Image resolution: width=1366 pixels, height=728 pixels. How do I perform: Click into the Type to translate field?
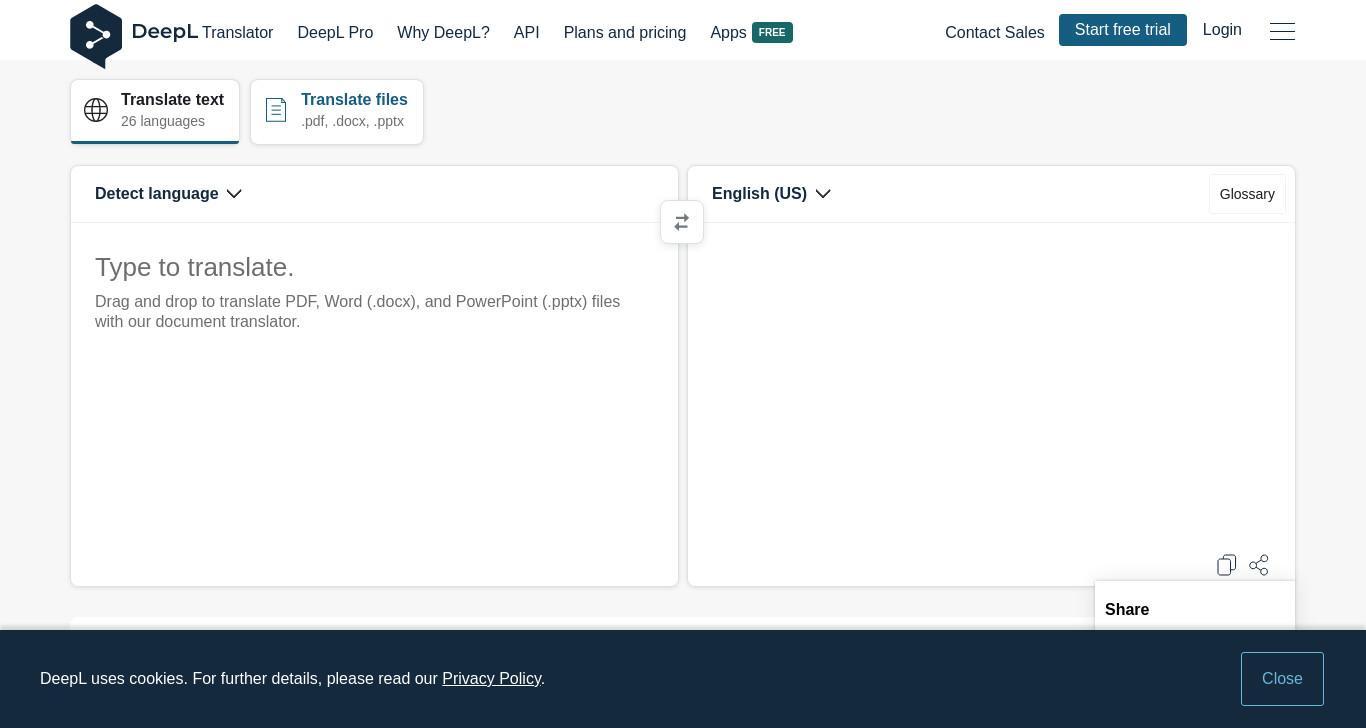(x=374, y=404)
